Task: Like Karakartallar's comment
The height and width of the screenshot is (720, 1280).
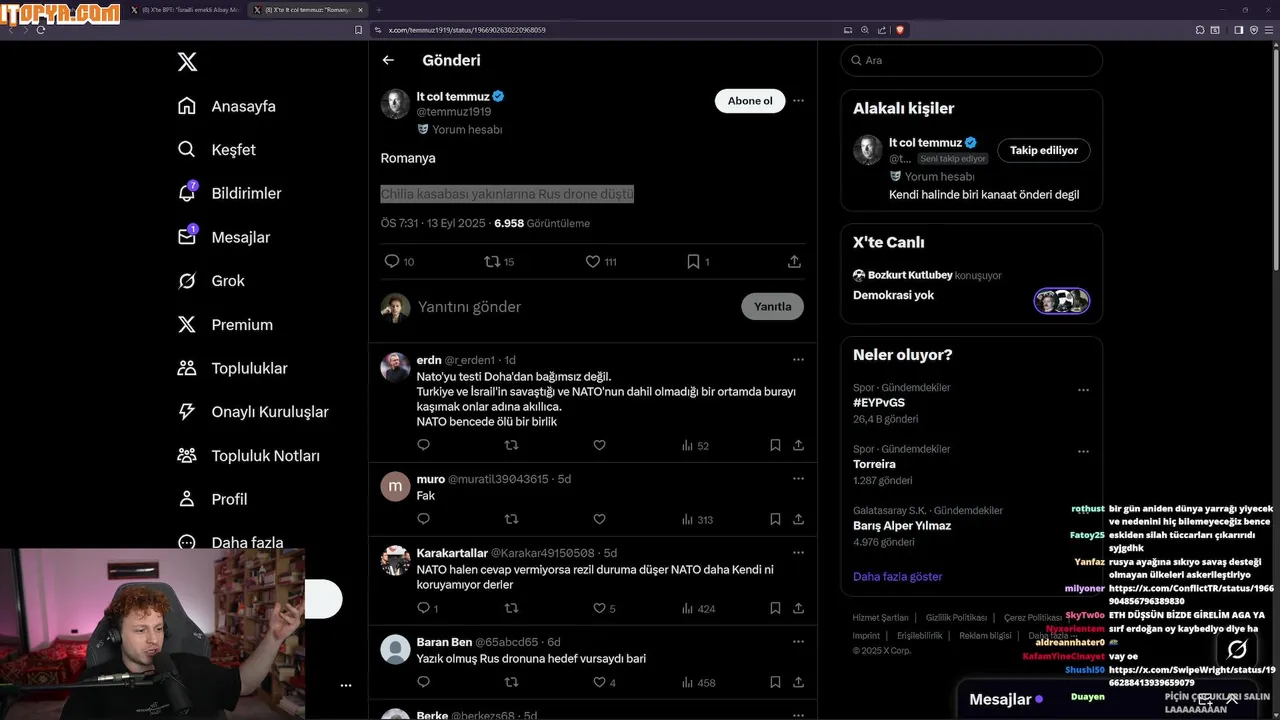Action: point(603,608)
